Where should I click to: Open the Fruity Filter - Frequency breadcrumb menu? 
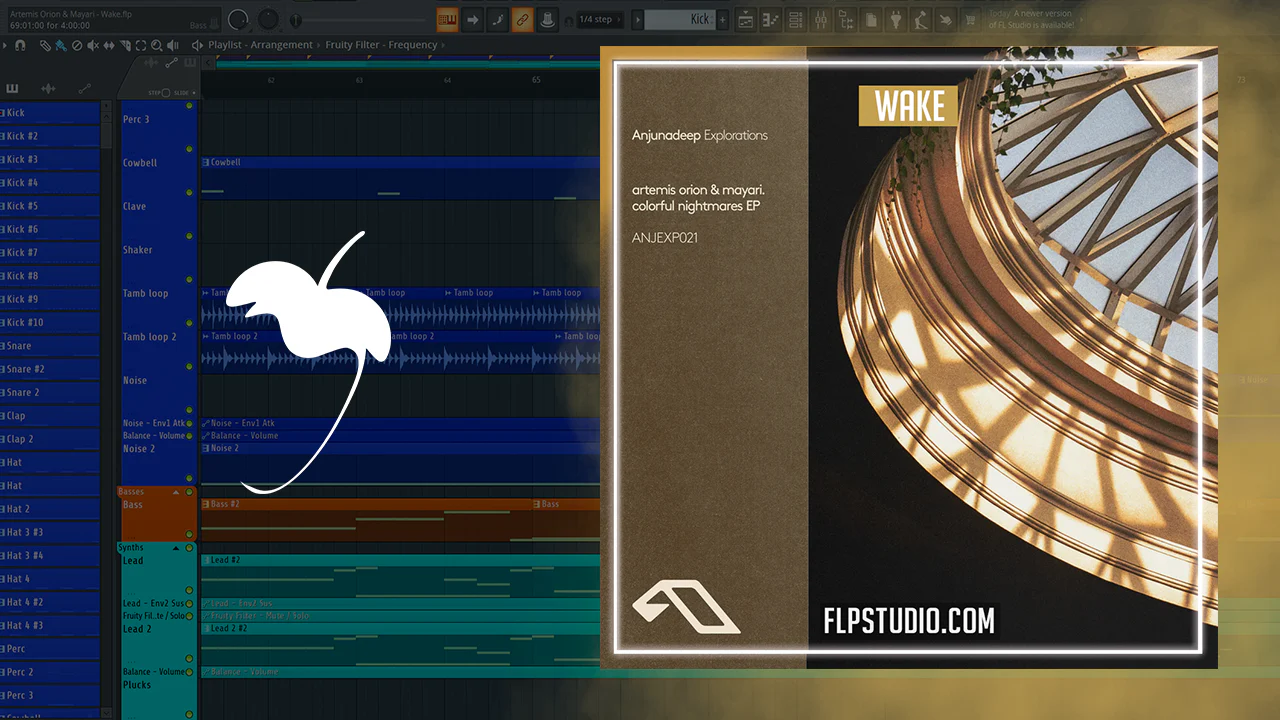[381, 45]
